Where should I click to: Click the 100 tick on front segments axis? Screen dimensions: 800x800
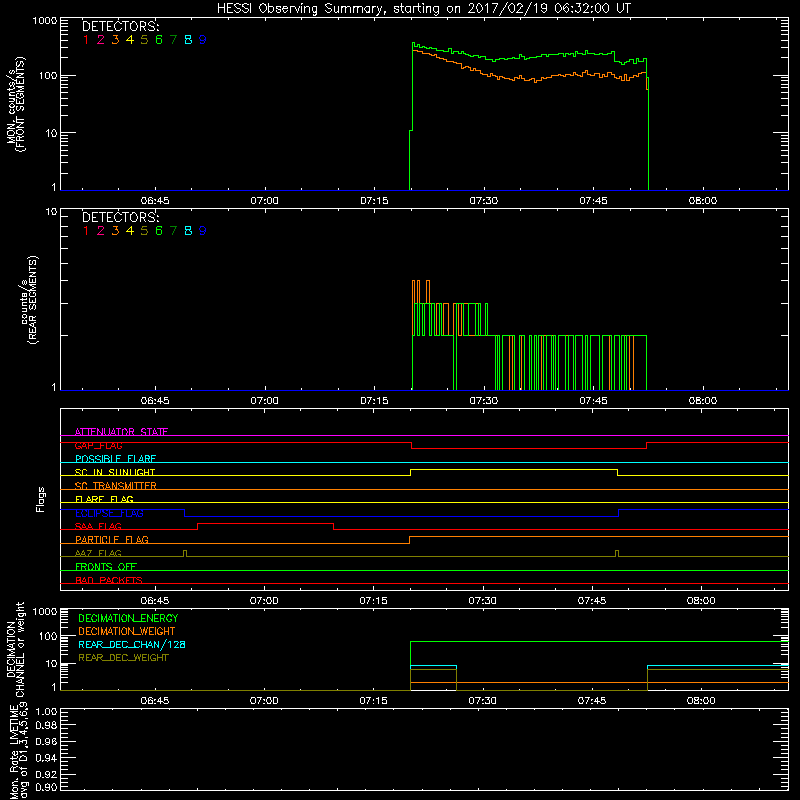pos(47,76)
